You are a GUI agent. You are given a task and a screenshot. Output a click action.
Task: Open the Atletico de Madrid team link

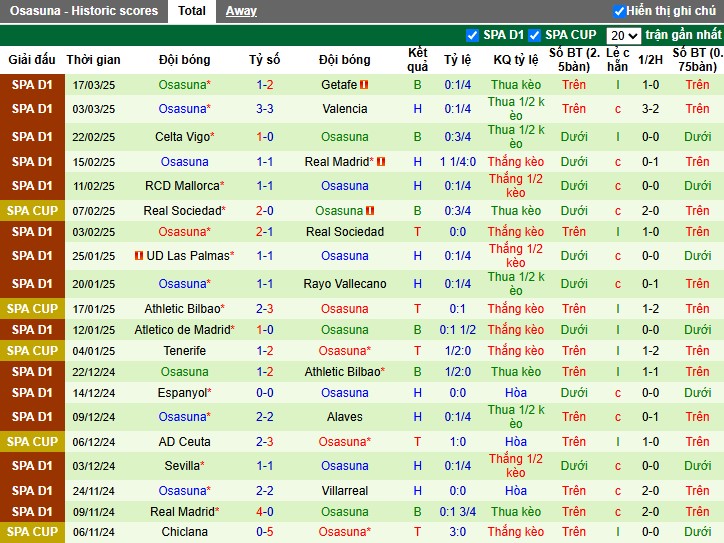(182, 330)
